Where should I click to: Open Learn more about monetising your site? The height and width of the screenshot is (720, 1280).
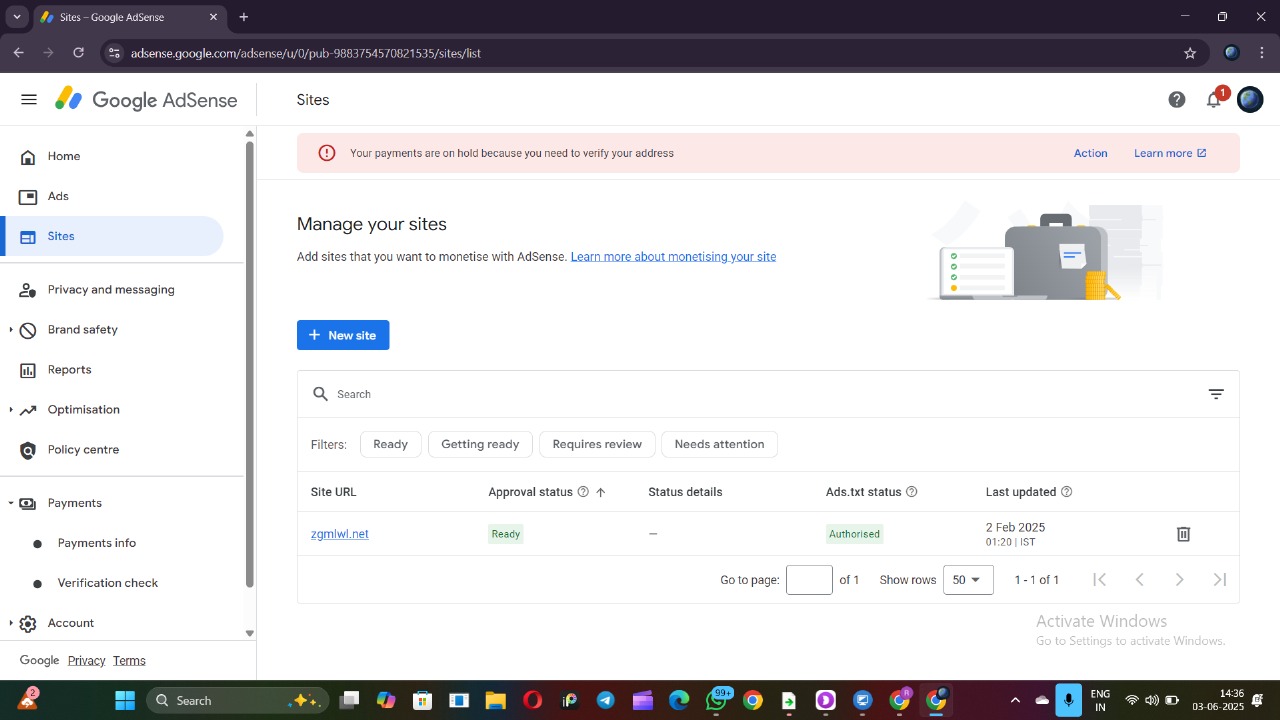(673, 257)
